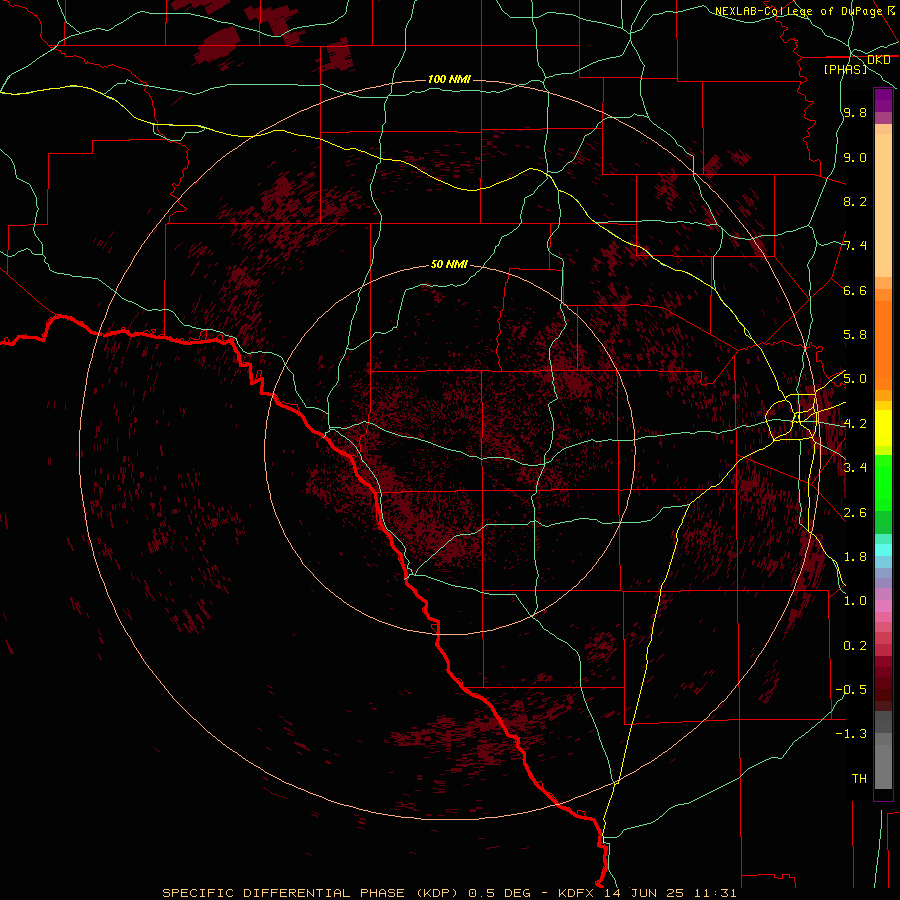This screenshot has width=900, height=900.
Task: Click the 4.2 scale value
Action: tap(855, 424)
